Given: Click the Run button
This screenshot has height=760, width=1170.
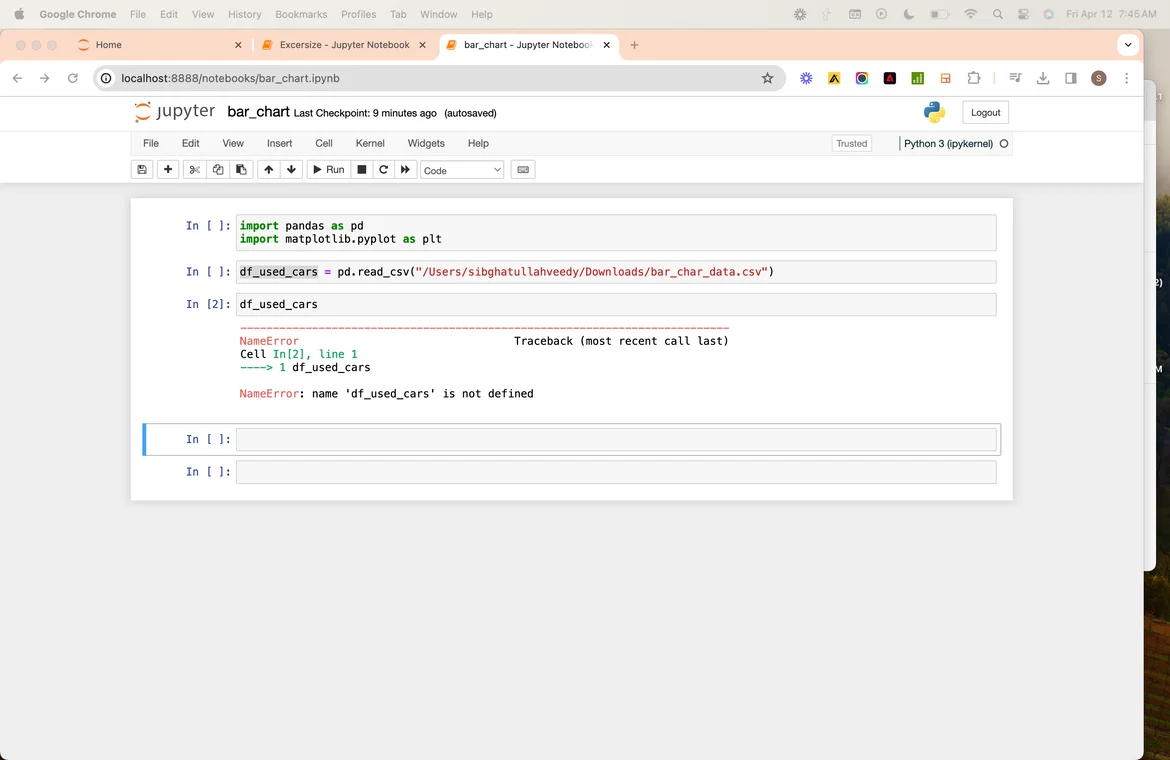Looking at the screenshot, I should pyautogui.click(x=328, y=170).
